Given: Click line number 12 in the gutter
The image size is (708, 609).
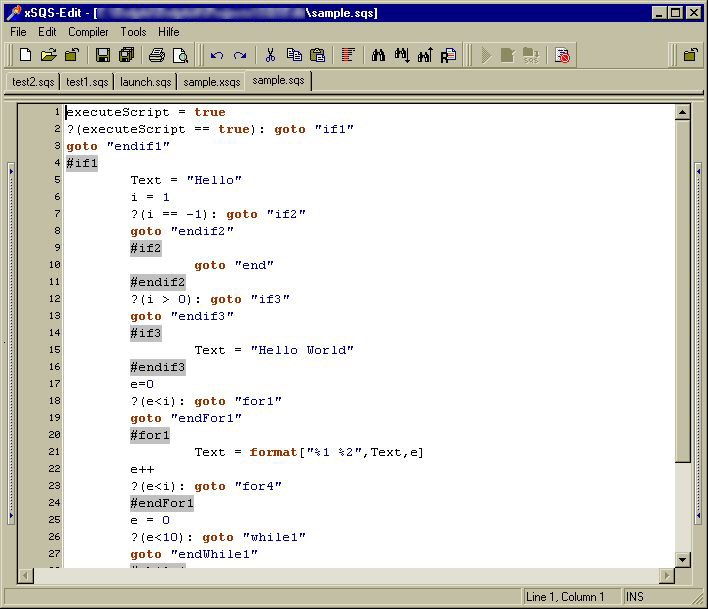Looking at the screenshot, I should point(54,298).
